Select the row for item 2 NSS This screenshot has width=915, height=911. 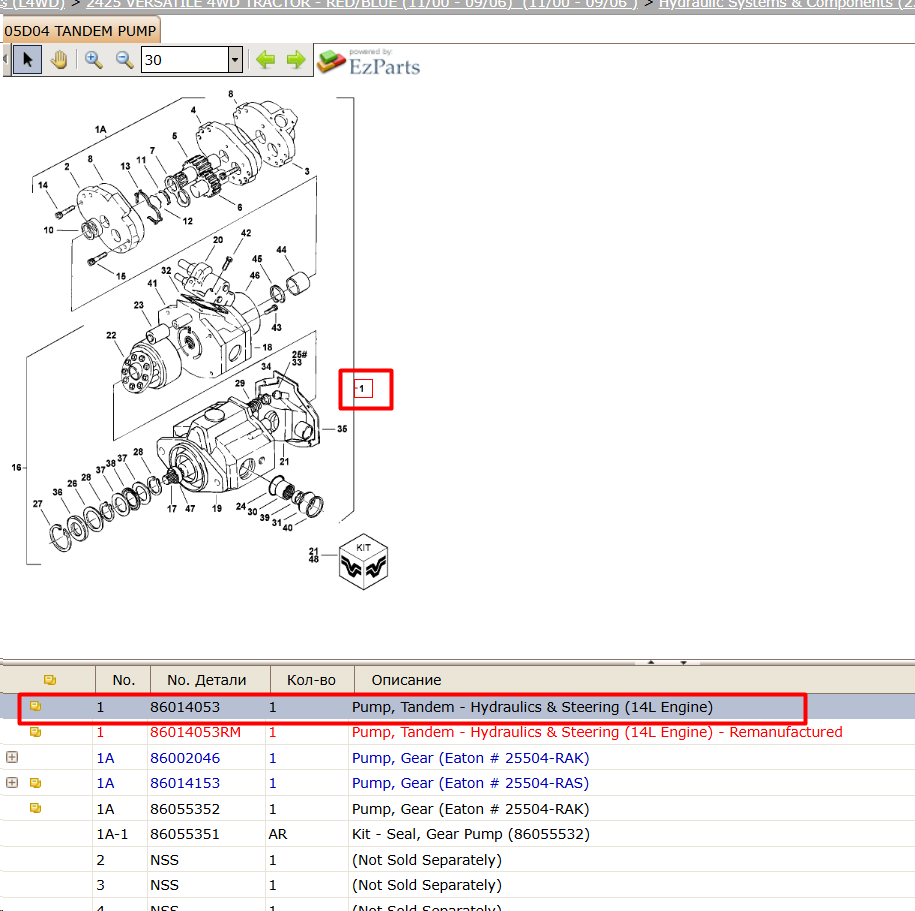coord(458,860)
